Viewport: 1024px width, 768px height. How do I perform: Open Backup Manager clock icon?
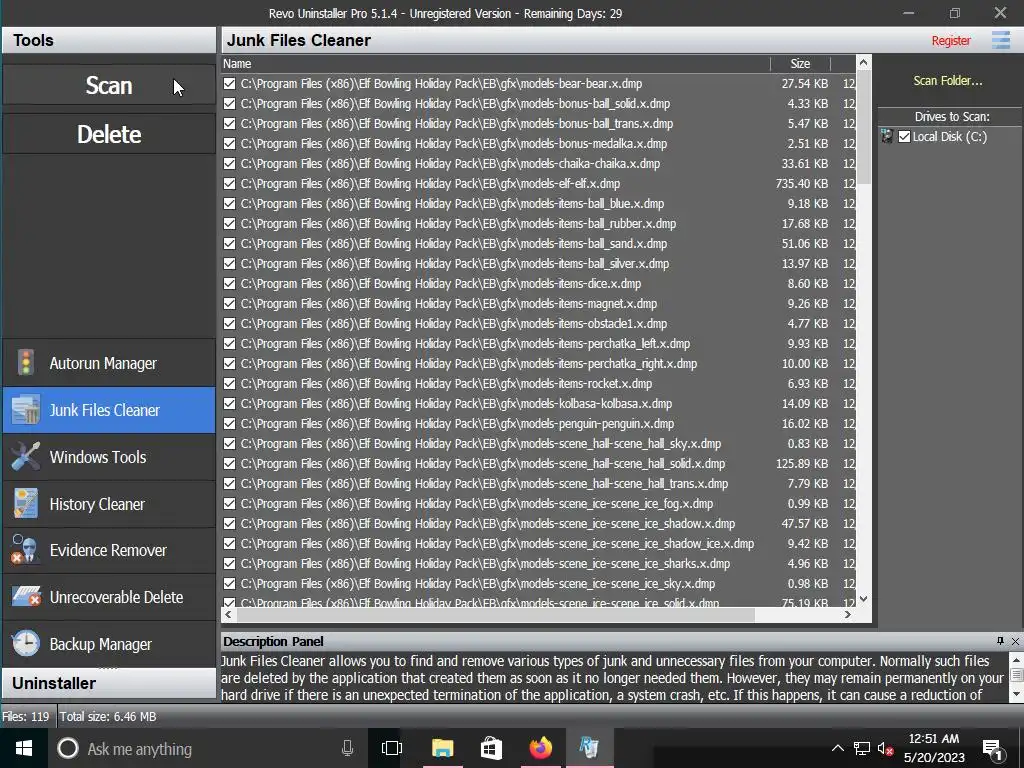26,644
